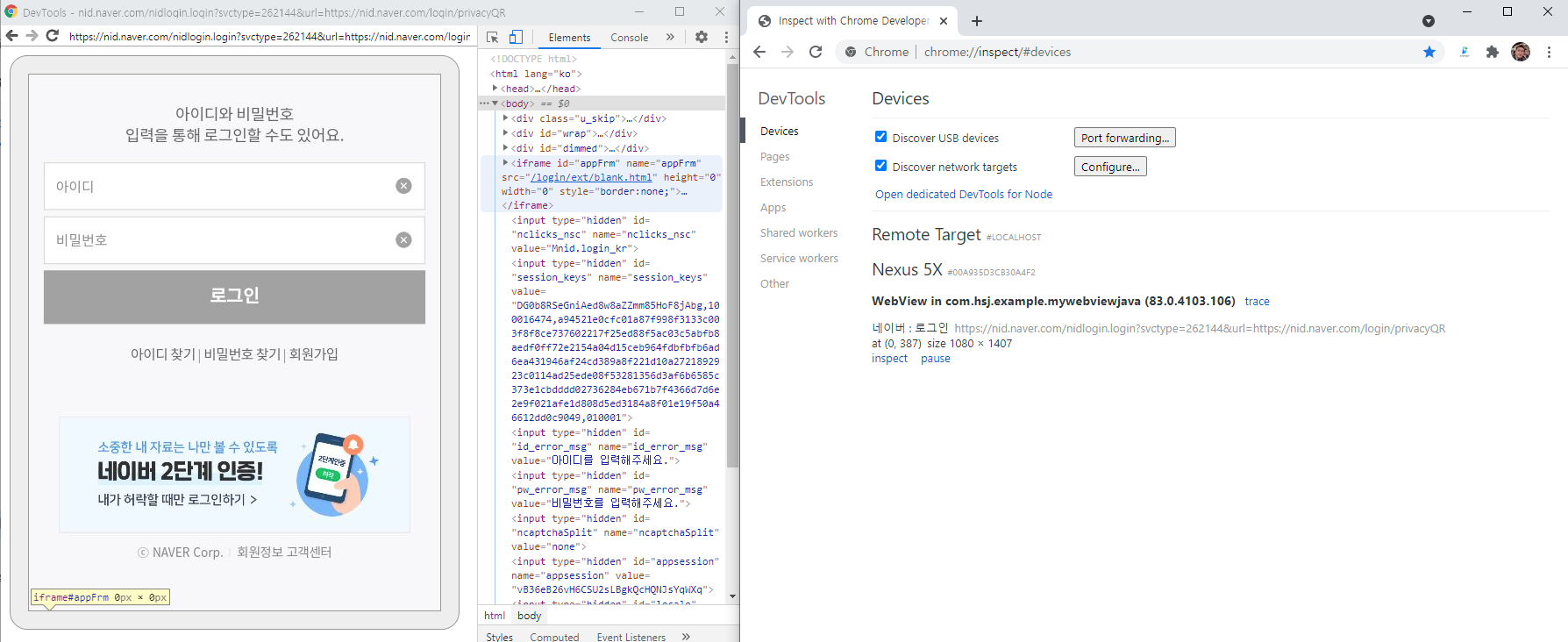This screenshot has height=642, width=1568.
Task: Toggle Discover network targets checkbox
Action: (880, 166)
